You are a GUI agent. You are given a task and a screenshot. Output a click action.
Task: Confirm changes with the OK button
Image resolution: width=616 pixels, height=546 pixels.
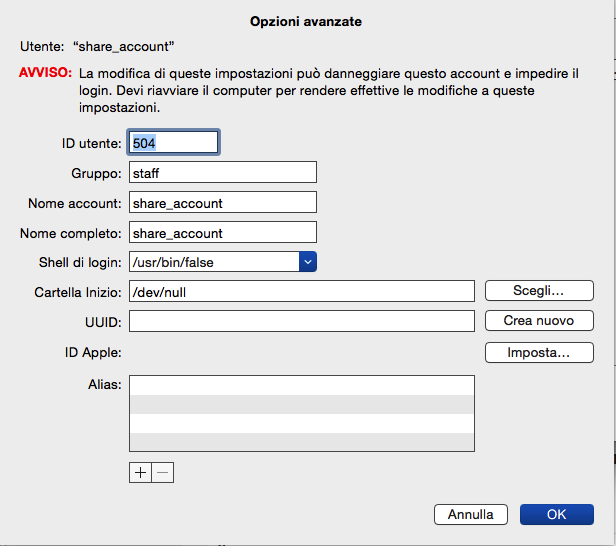click(557, 515)
